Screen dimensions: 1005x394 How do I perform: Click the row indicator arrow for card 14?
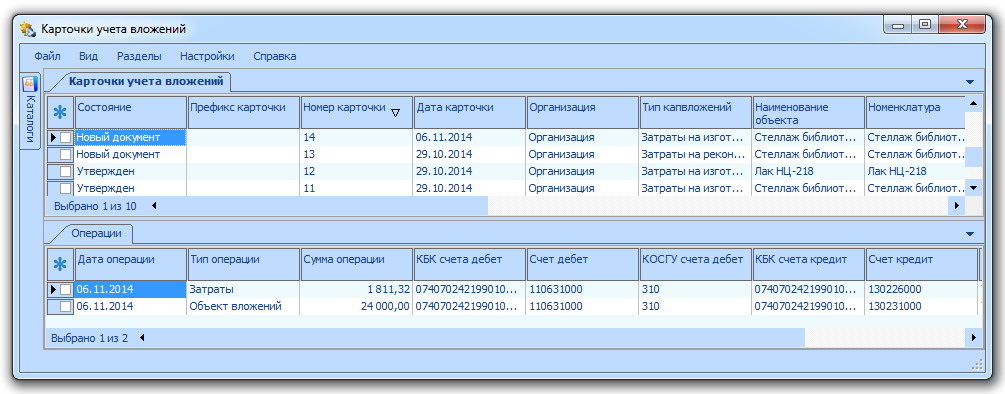(54, 137)
